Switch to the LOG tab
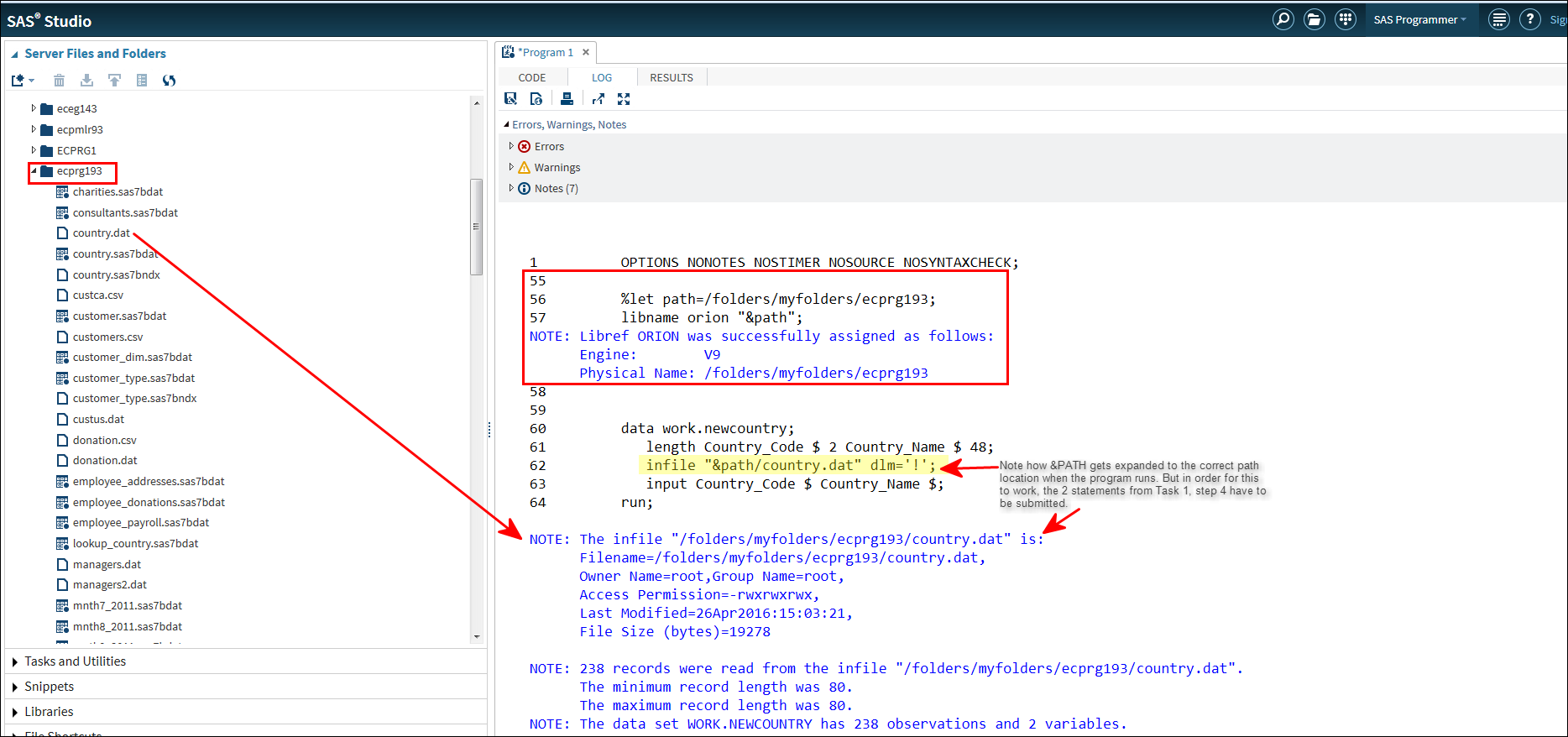The image size is (1568, 737). coord(602,78)
